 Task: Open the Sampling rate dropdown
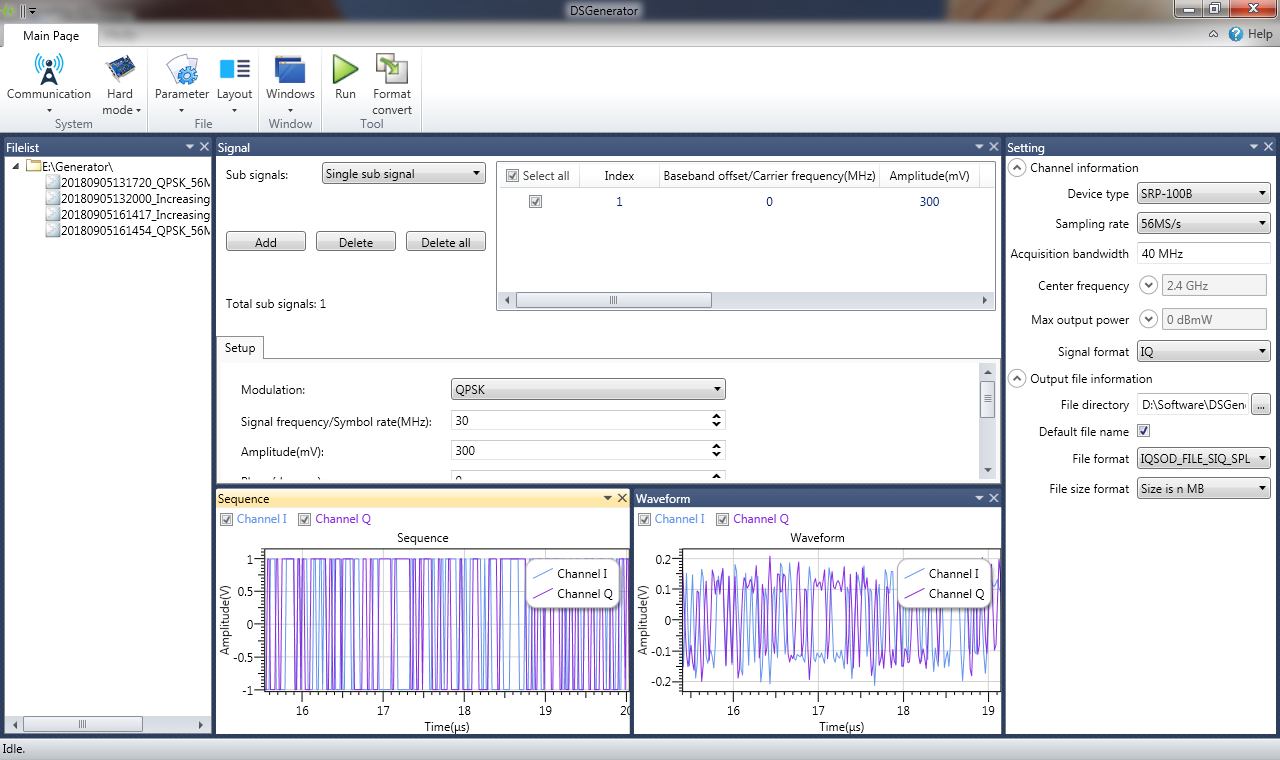tap(1204, 224)
